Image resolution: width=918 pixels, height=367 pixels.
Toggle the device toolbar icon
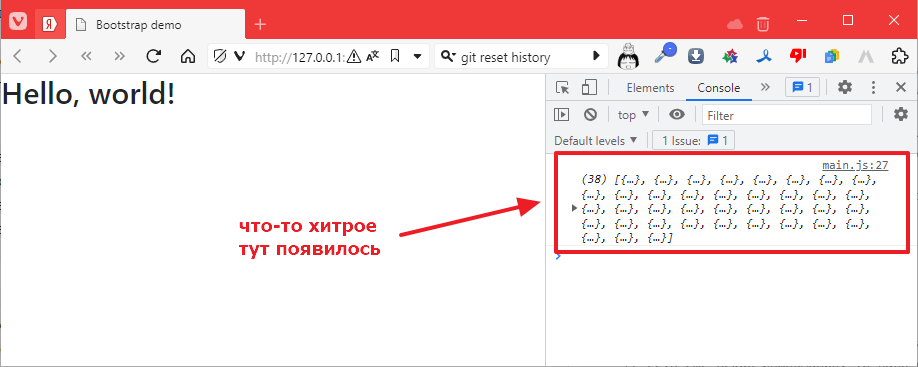(x=588, y=88)
